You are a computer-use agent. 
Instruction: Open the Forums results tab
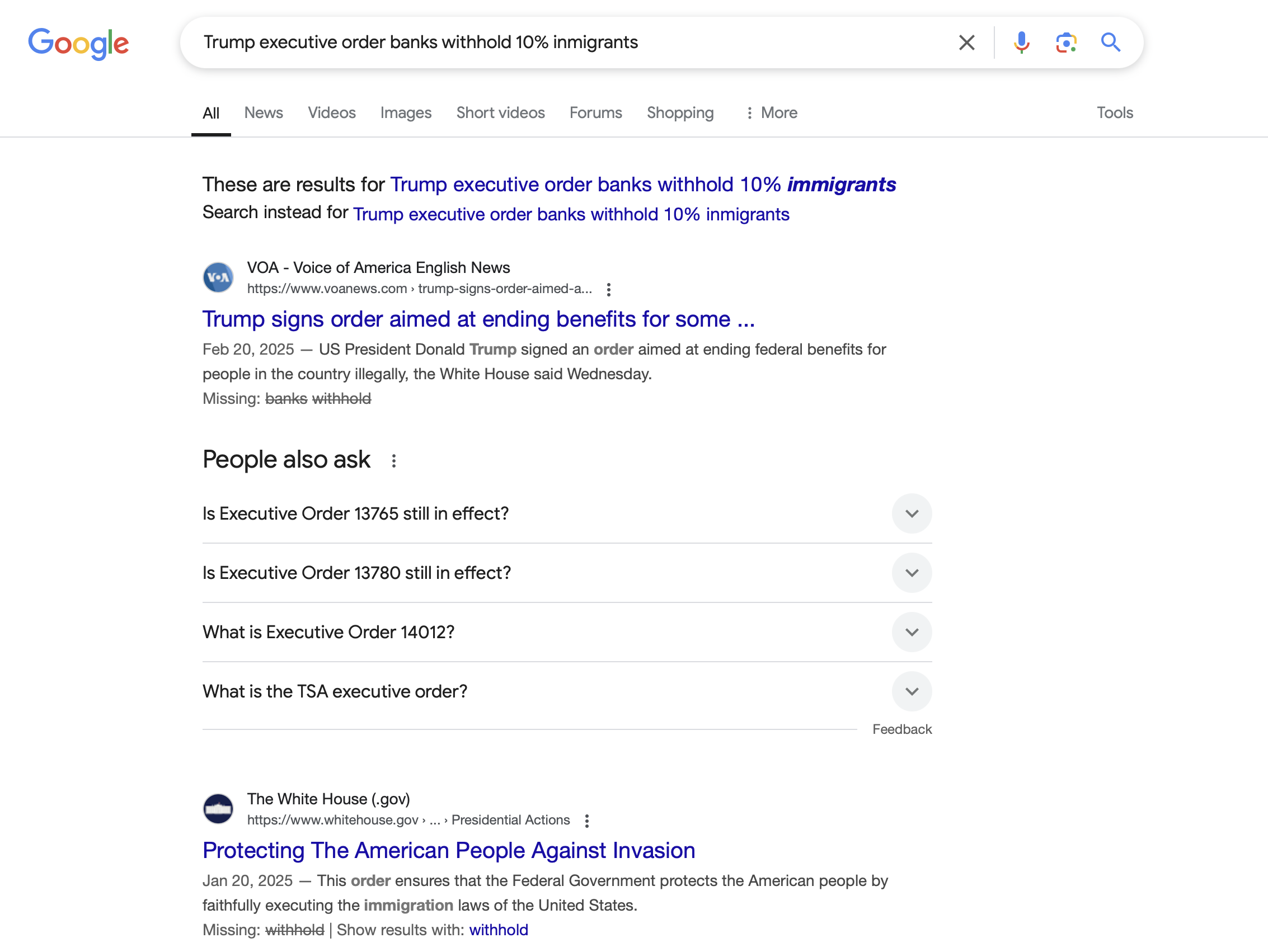(595, 113)
